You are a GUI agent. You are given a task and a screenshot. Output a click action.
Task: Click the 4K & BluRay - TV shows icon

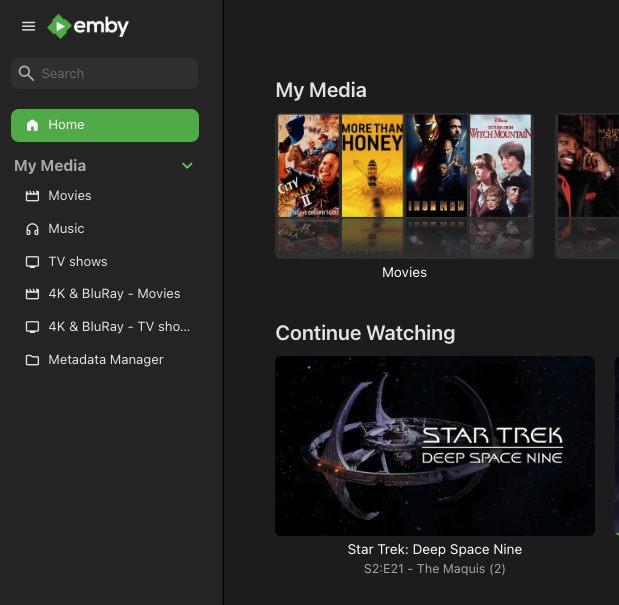(x=32, y=327)
